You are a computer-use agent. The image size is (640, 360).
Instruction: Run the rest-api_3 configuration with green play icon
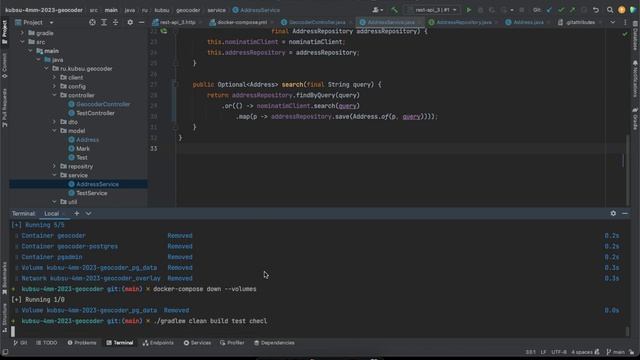click(469, 10)
